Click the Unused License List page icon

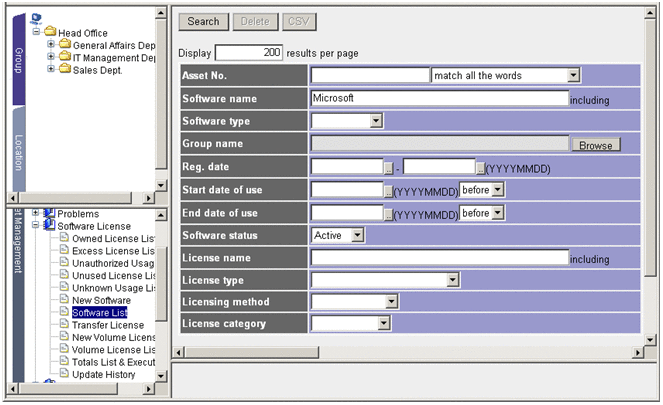(x=64, y=274)
